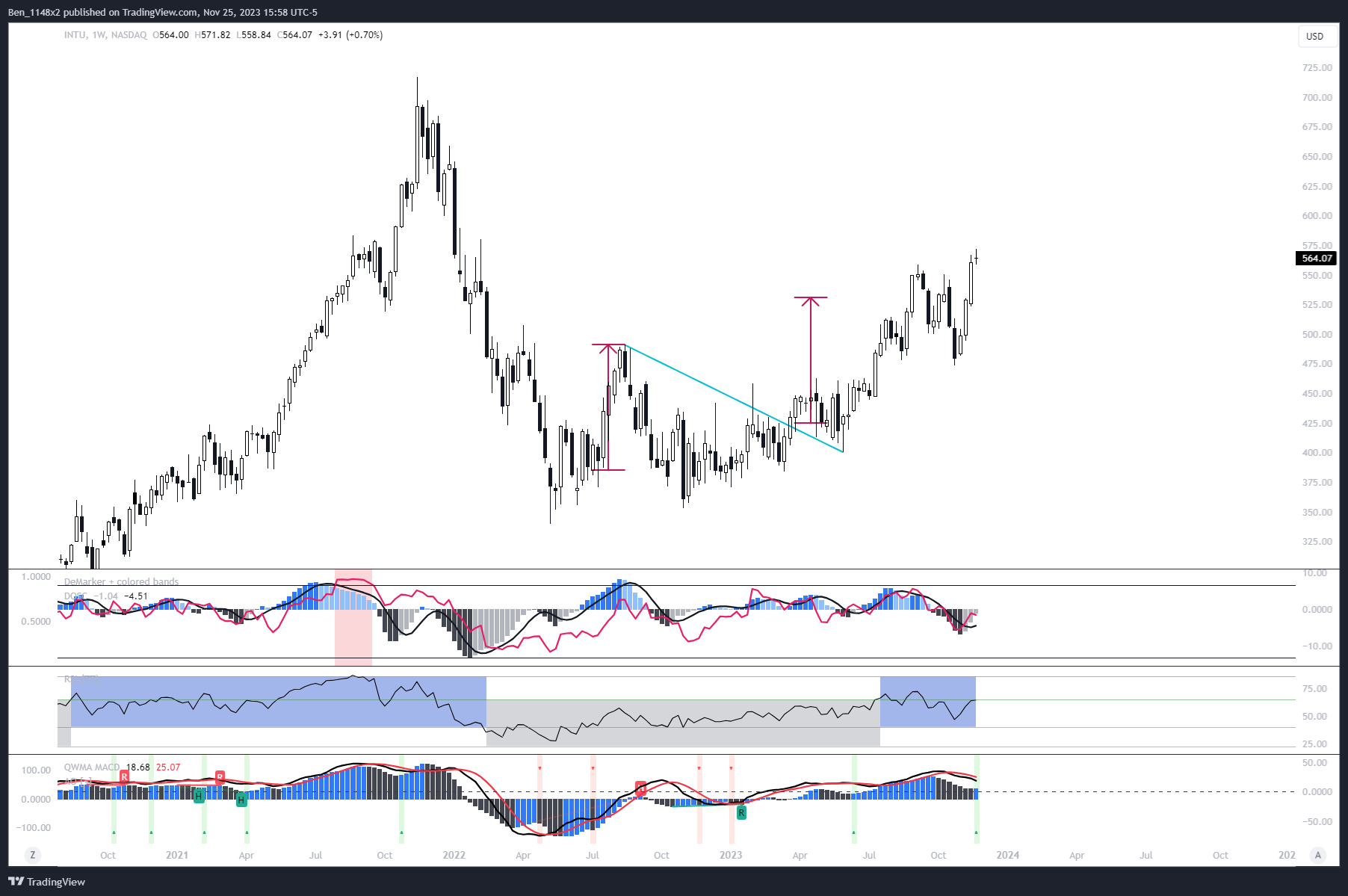The width and height of the screenshot is (1348, 896).
Task: Click the 2024 label on the time axis
Action: (1008, 856)
